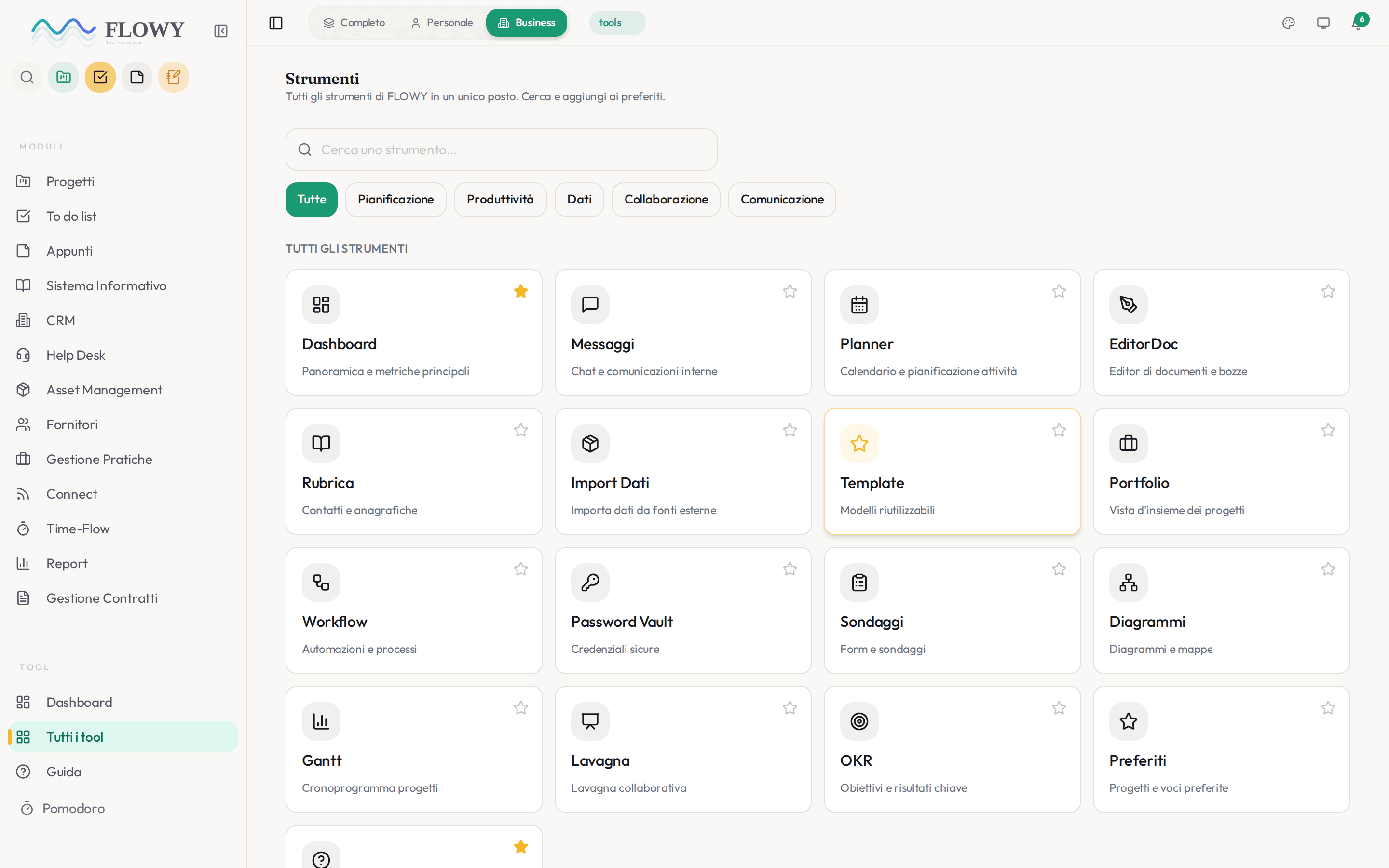Select Tutti i tool in sidebar
The height and width of the screenshot is (868, 1389).
coord(123,737)
